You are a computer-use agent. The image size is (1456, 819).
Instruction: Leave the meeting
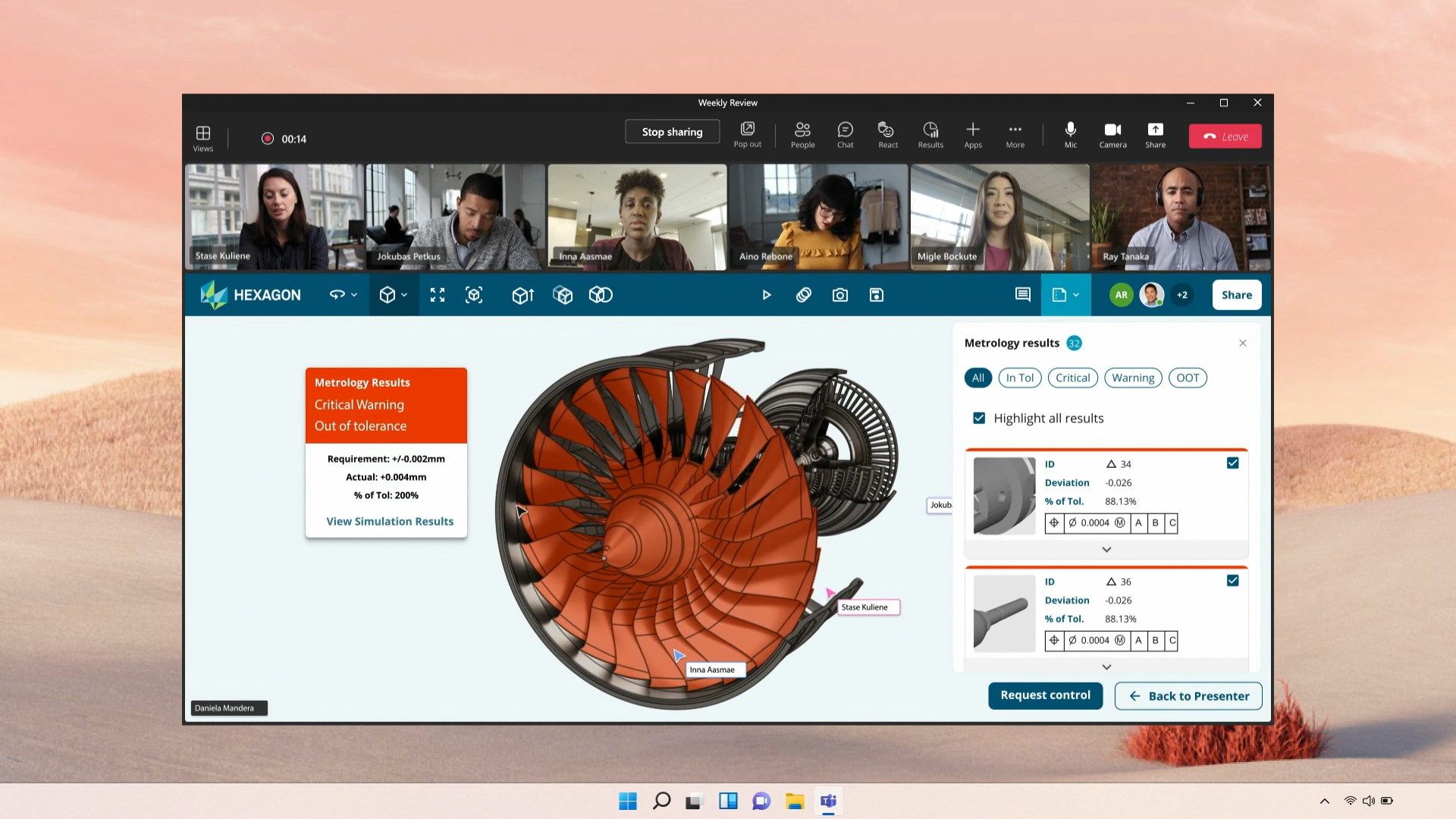1225,136
